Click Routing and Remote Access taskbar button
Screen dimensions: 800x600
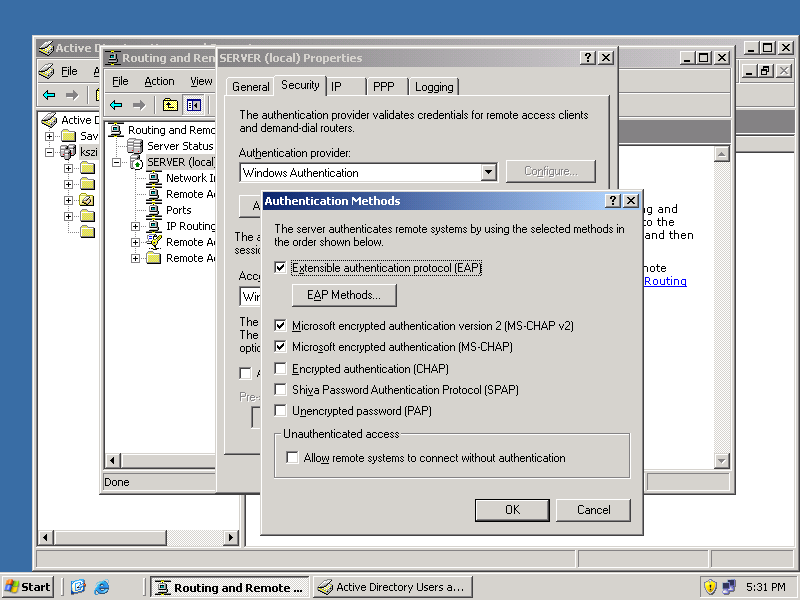[x=230, y=587]
